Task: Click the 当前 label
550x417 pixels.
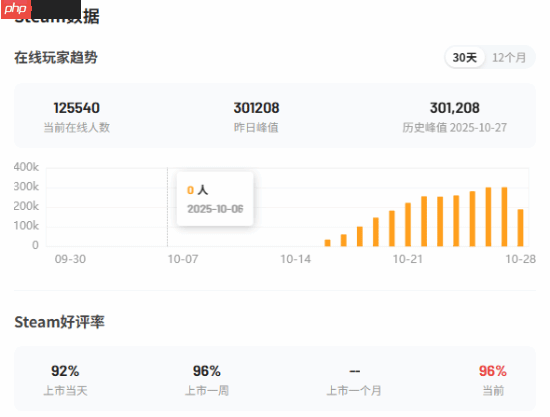Action: tap(493, 390)
